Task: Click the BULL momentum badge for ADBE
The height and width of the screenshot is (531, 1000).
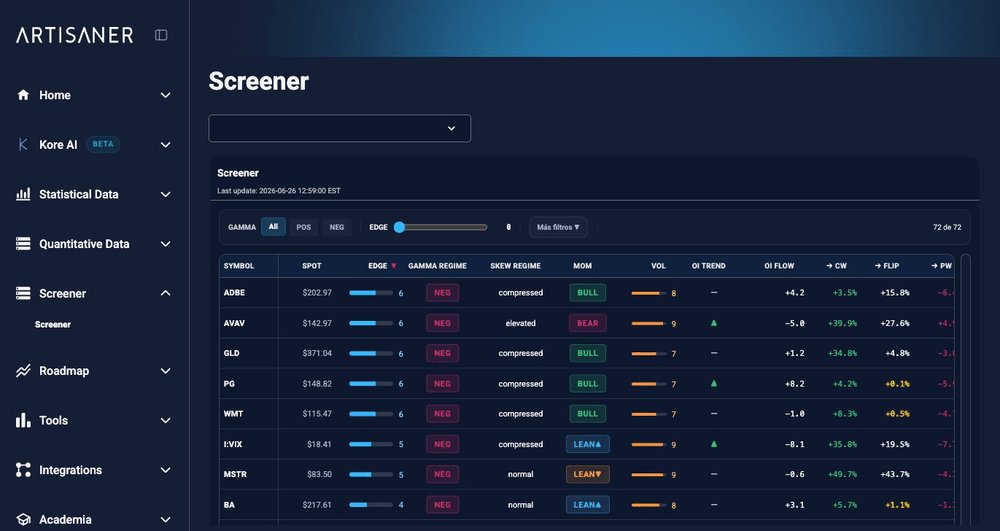Action: tap(587, 293)
